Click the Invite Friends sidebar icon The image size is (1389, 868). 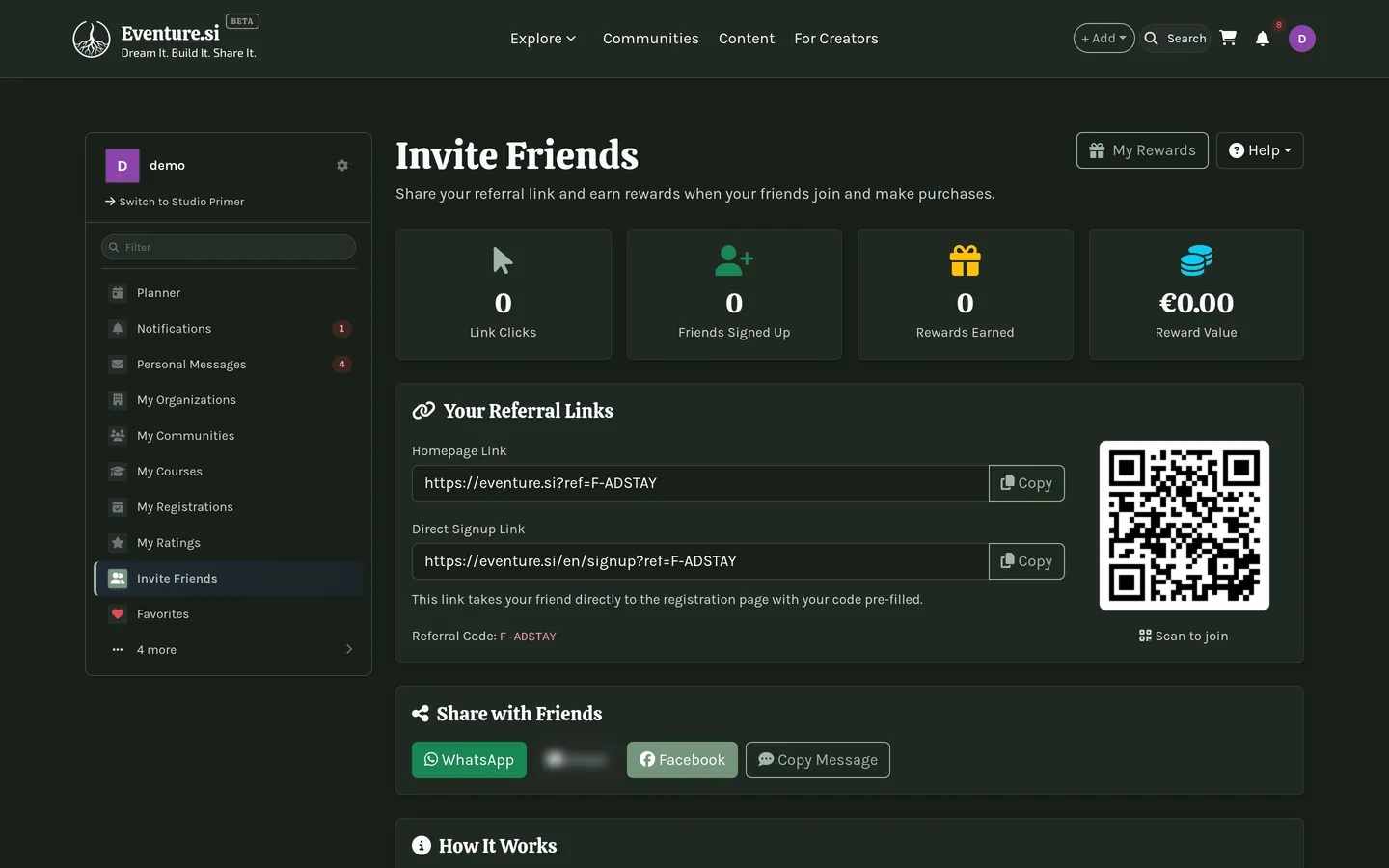click(118, 579)
